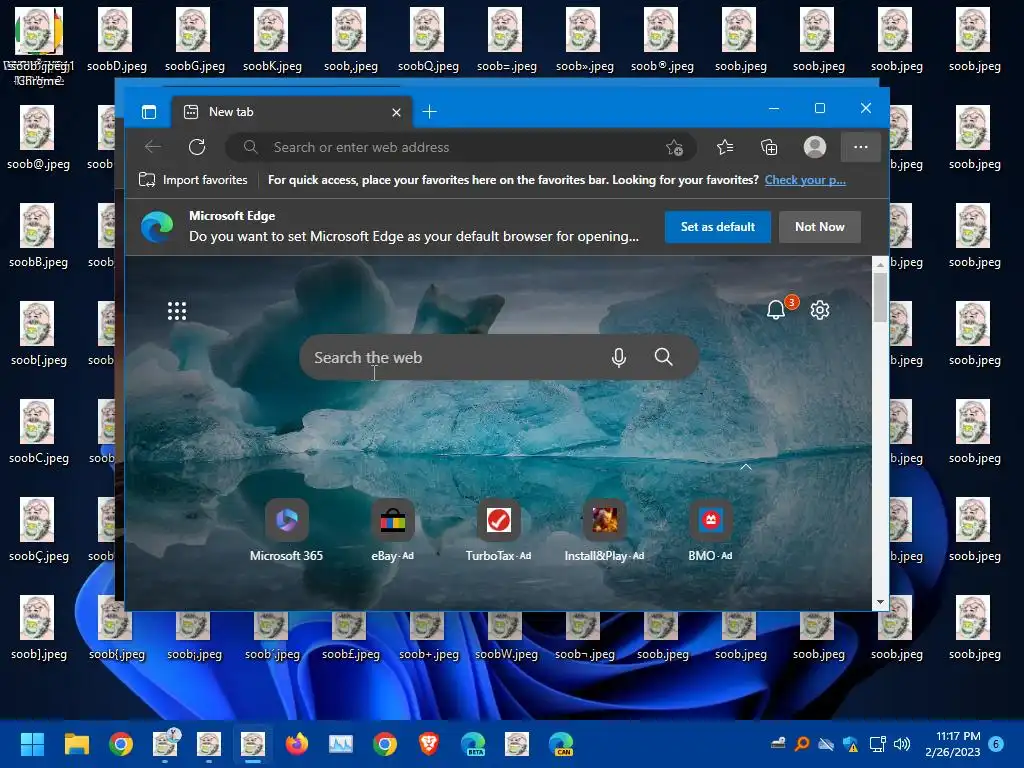The image size is (1024, 768).
Task: Open the BMO quick link
Action: 711,530
